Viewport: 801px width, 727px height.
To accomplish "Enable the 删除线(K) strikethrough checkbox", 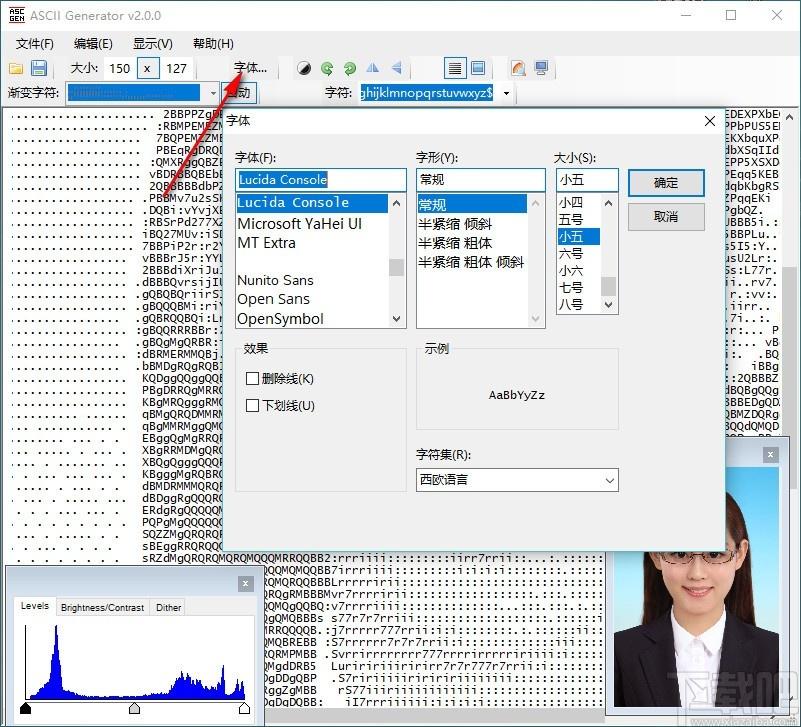I will click(x=252, y=379).
